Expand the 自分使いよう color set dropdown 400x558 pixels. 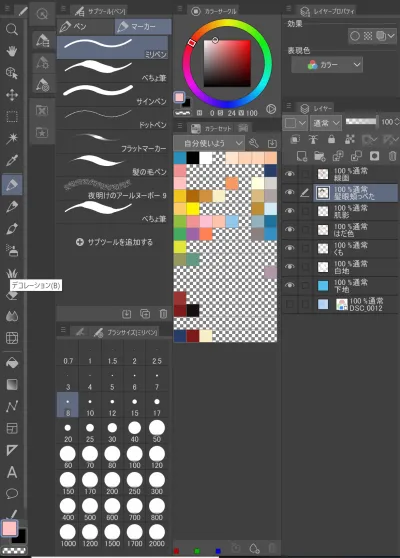pos(209,143)
